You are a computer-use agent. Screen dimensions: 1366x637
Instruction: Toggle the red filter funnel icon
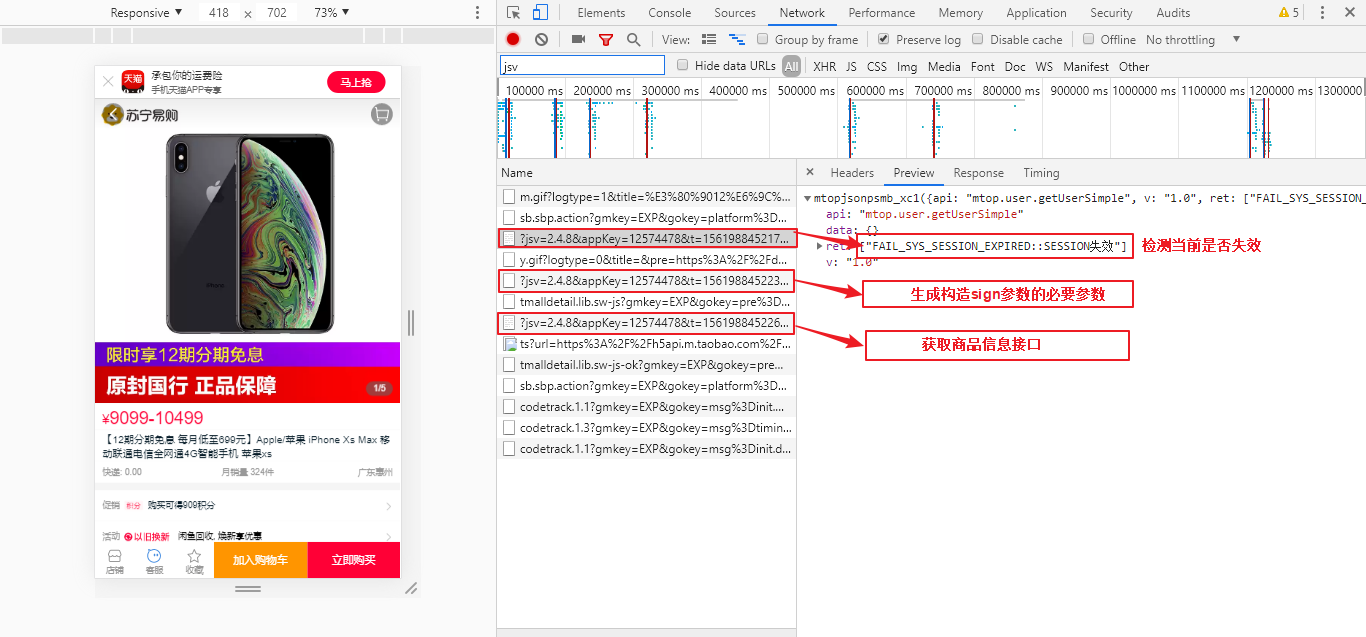pyautogui.click(x=605, y=40)
